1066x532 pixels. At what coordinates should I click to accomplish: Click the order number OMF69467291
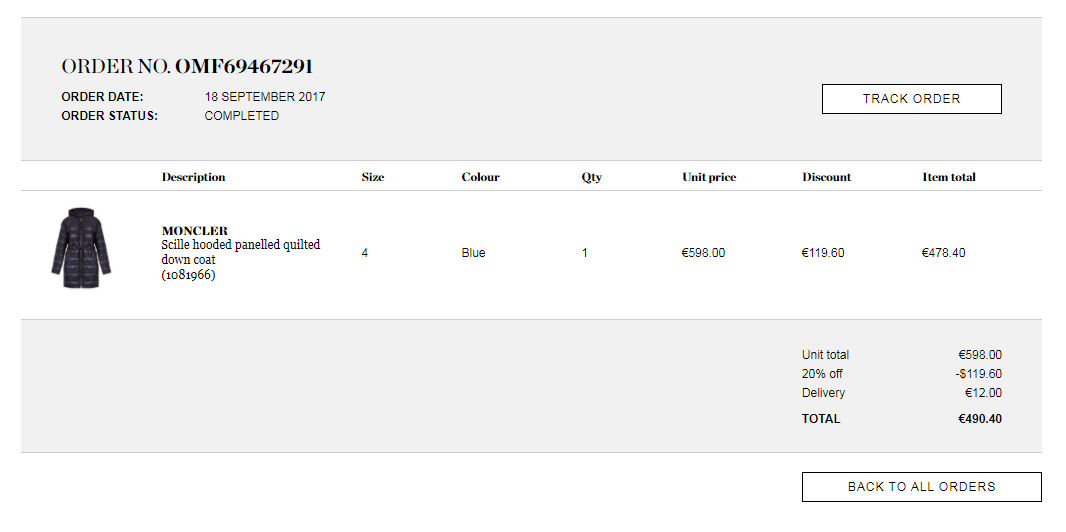[x=244, y=67]
